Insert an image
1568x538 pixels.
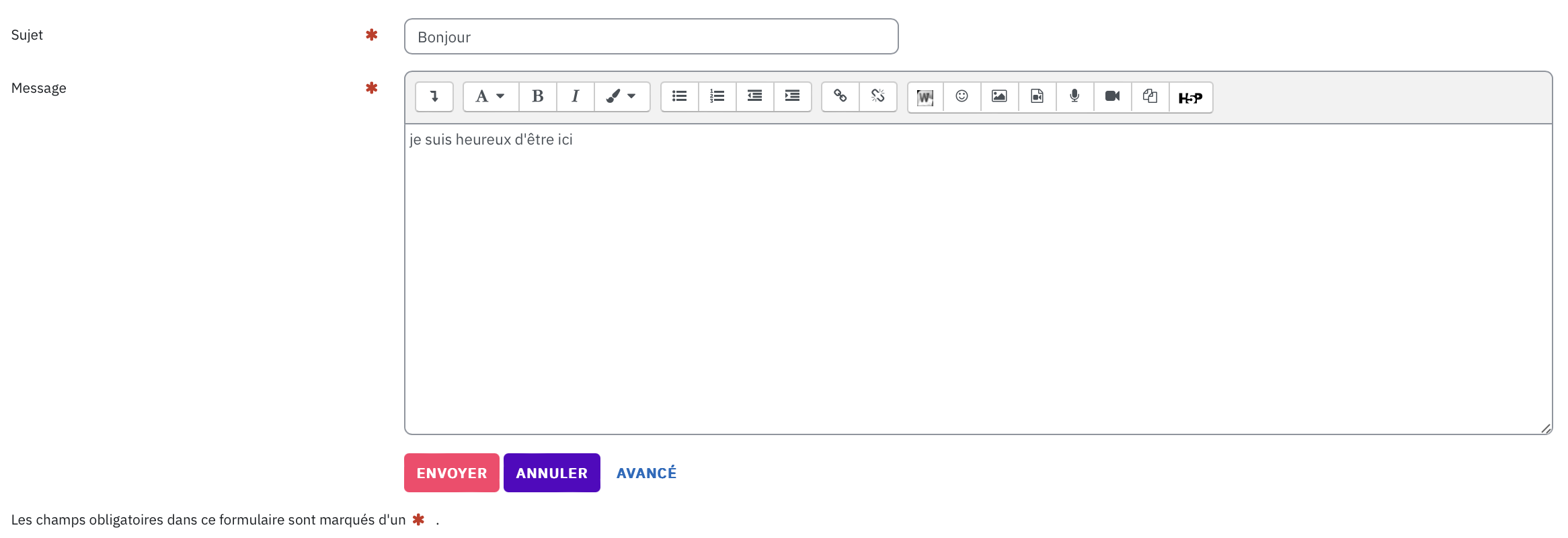1000,97
